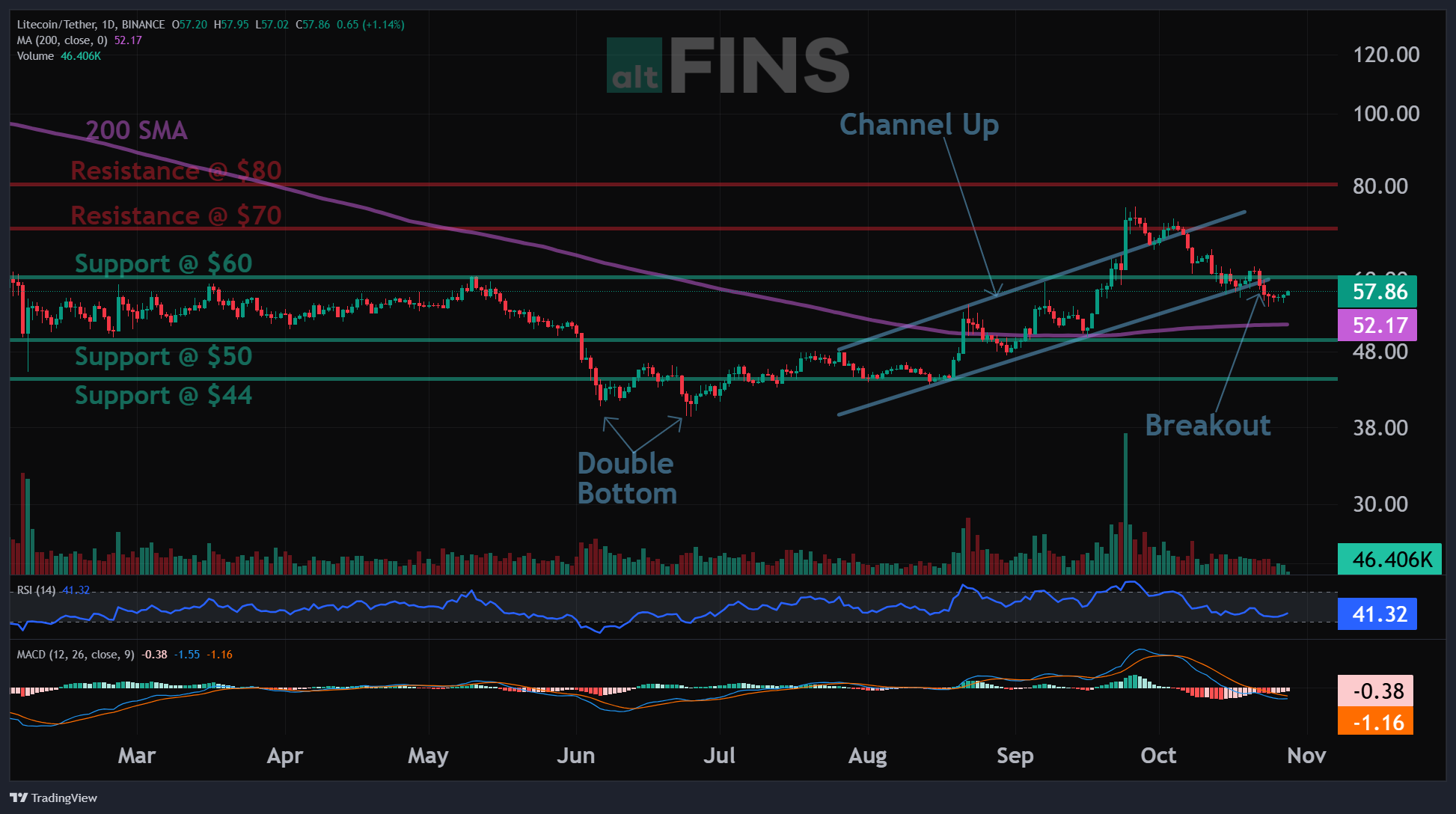
Task: Open the RSI (14) indicator label
Action: coord(36,590)
